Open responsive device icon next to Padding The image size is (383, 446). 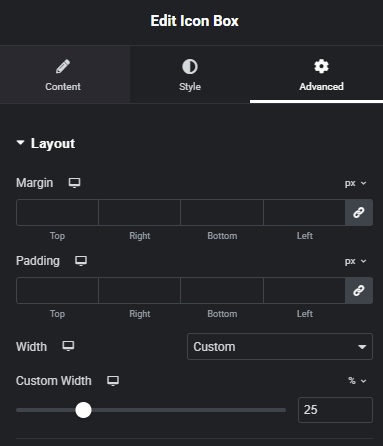[81, 261]
